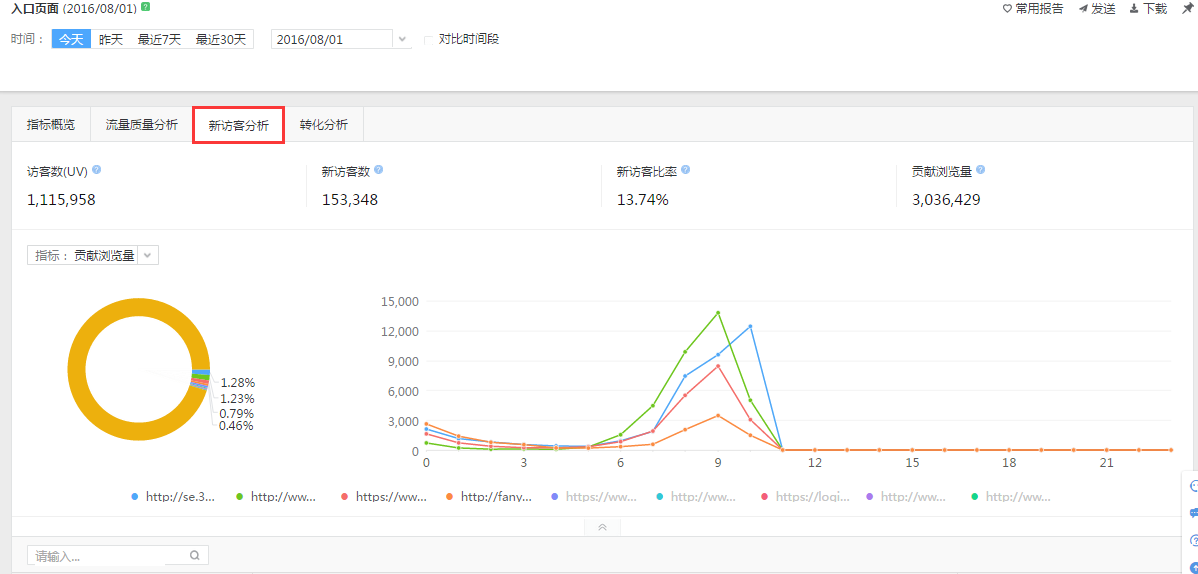The height and width of the screenshot is (574, 1198).
Task: Switch to the 转化分析 tab
Action: click(x=324, y=125)
